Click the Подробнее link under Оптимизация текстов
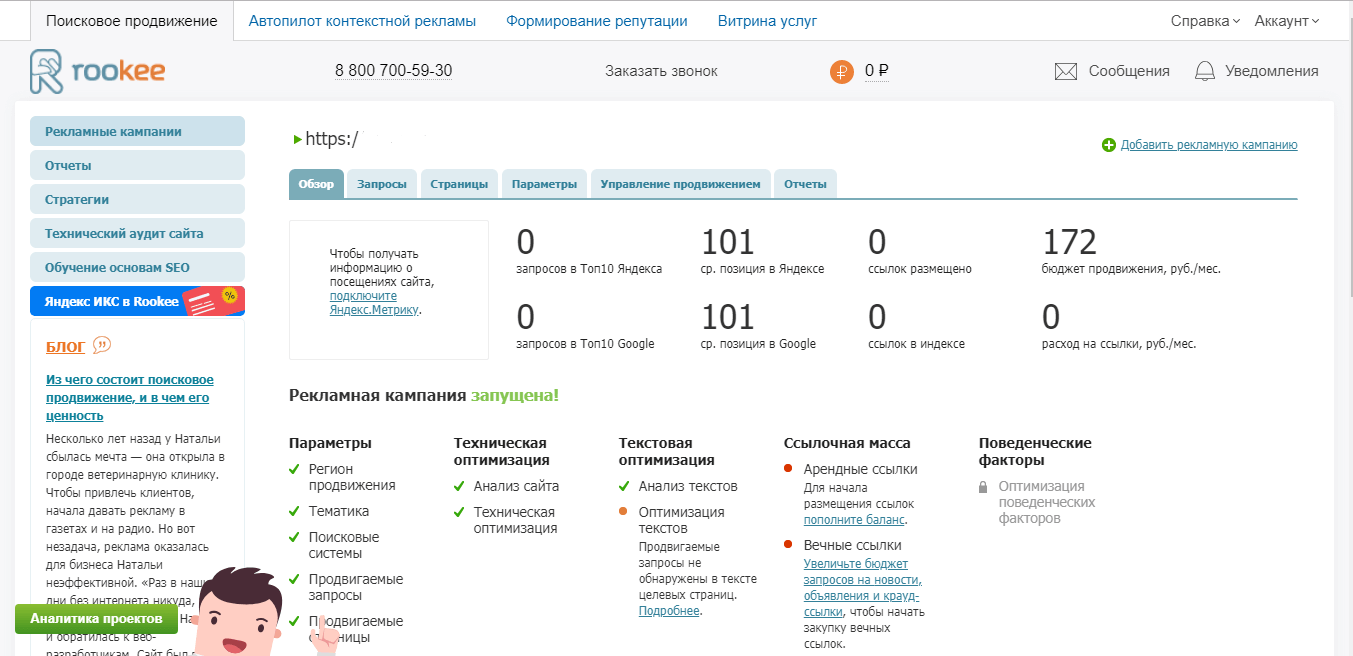Screen dimensions: 1353x656 pos(669,610)
